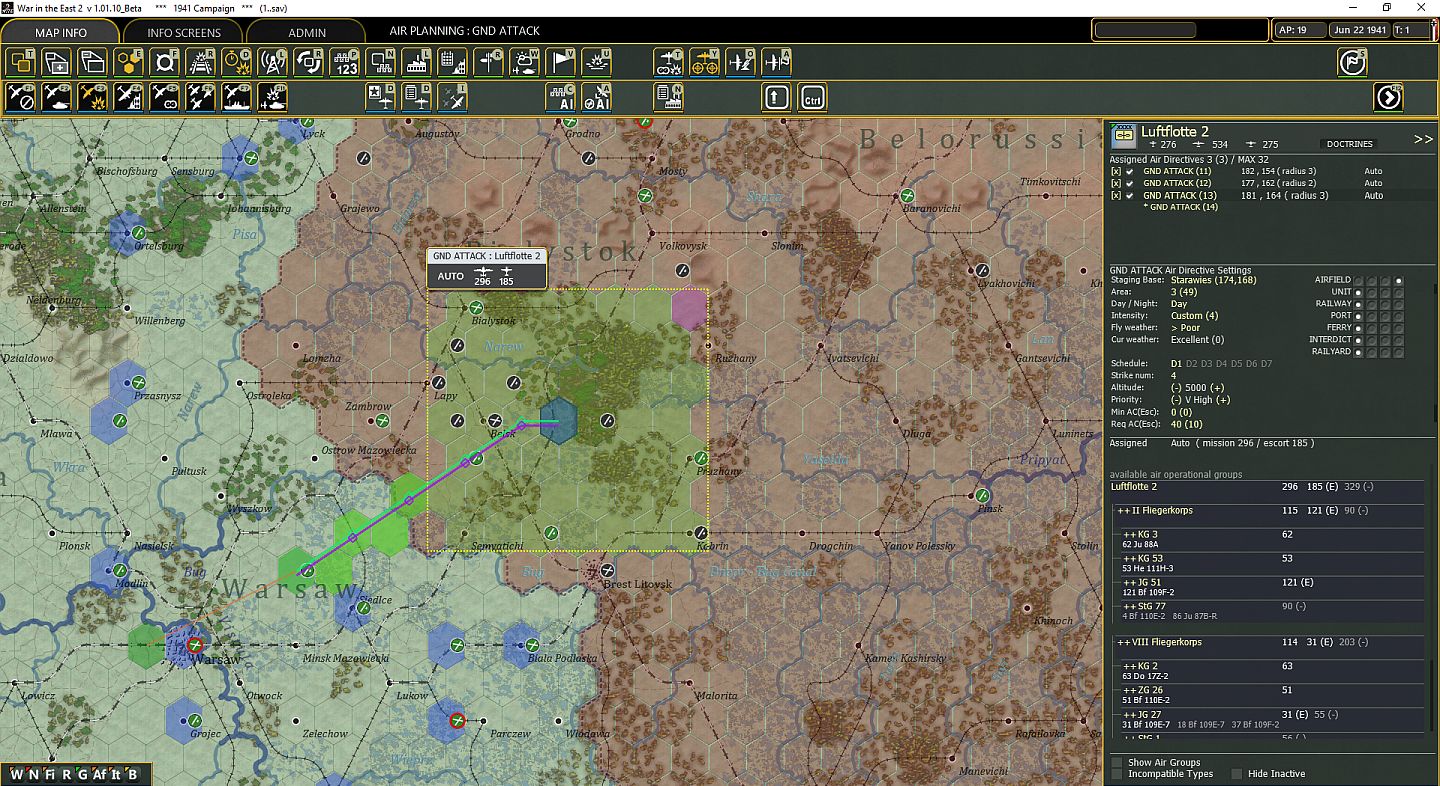Toggle checkmark for GND ATTACK (13) directive
The width and height of the screenshot is (1440, 786).
1130,195
